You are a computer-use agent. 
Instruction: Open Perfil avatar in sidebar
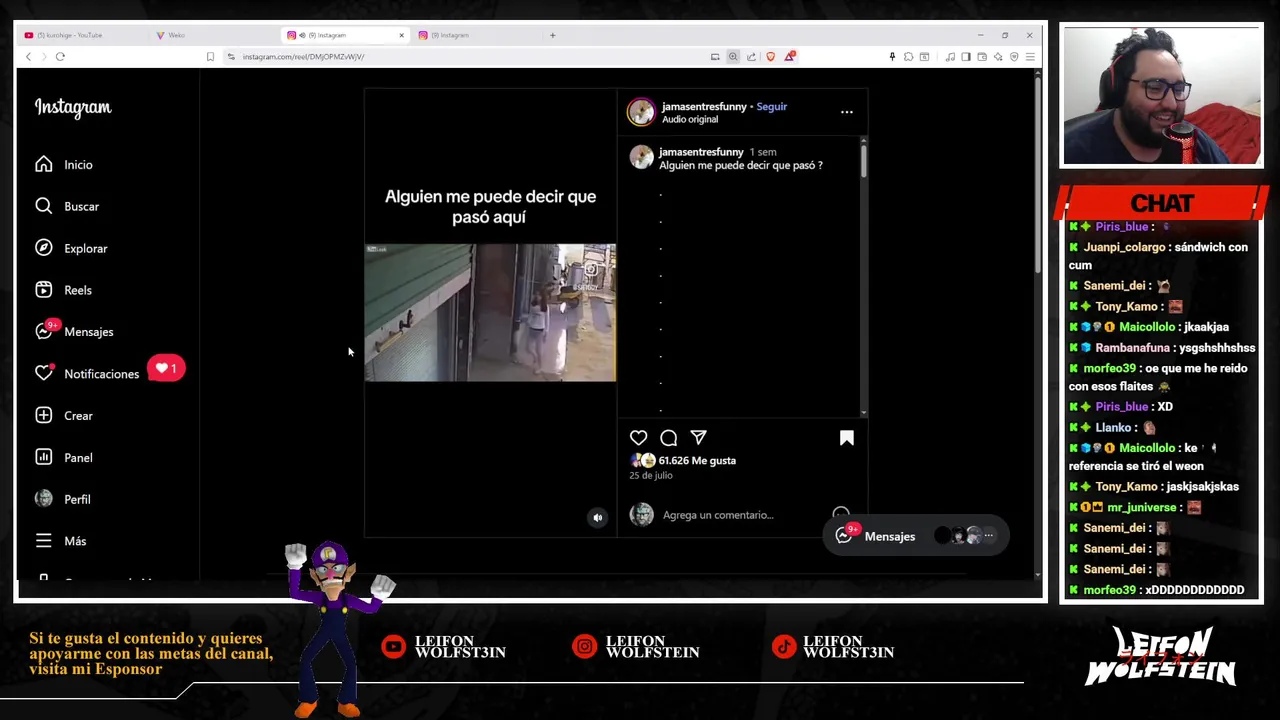44,499
